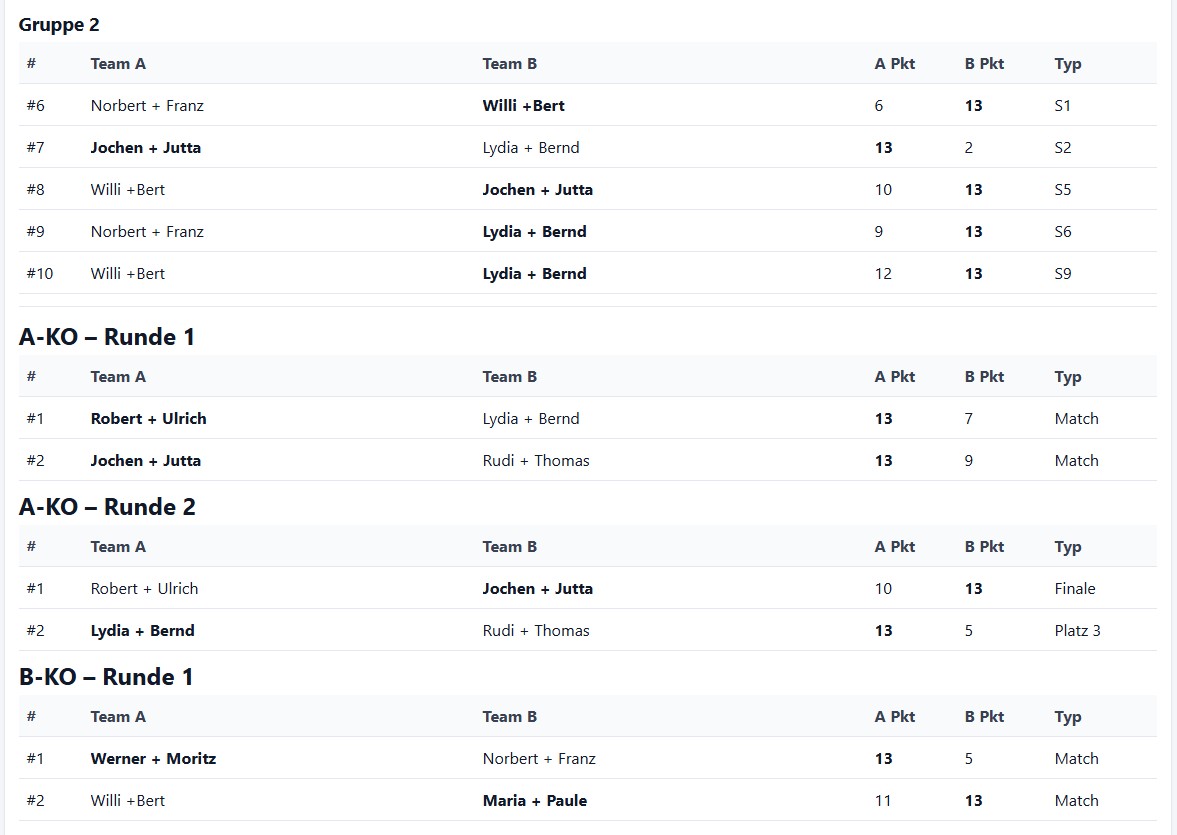
Task: Select the Finale type cell
Action: point(1074,589)
